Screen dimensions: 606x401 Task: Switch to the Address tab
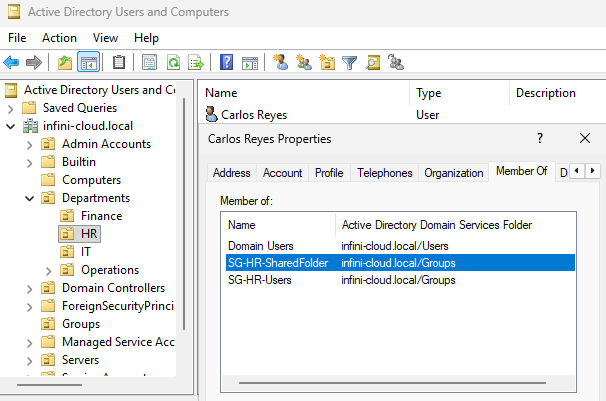click(x=232, y=173)
